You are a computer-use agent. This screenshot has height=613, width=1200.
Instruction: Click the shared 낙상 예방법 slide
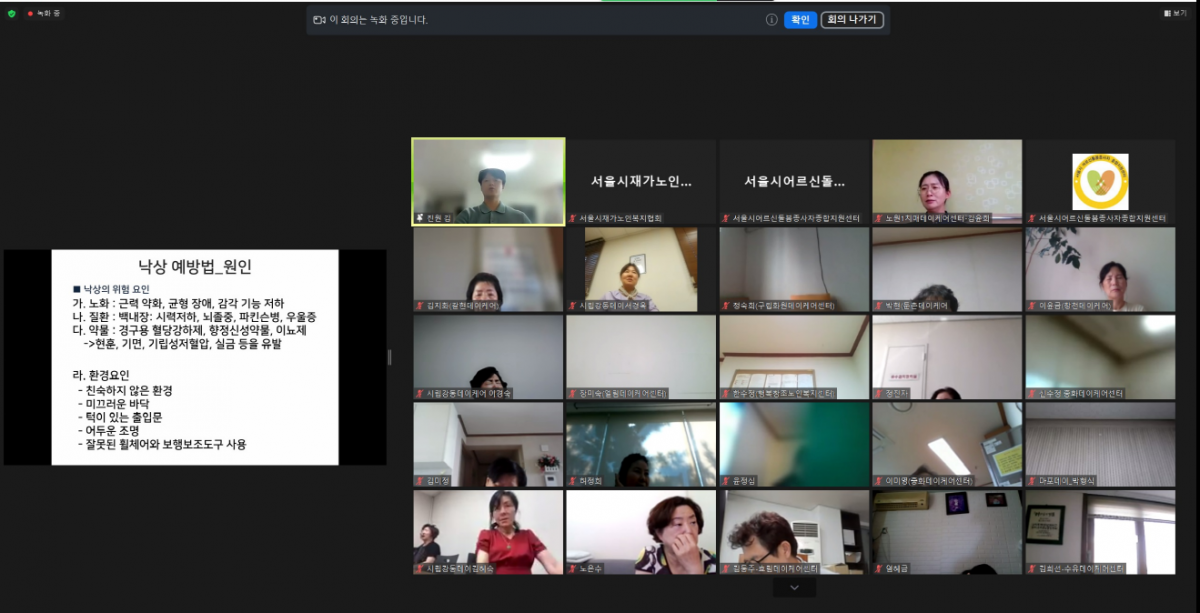195,357
